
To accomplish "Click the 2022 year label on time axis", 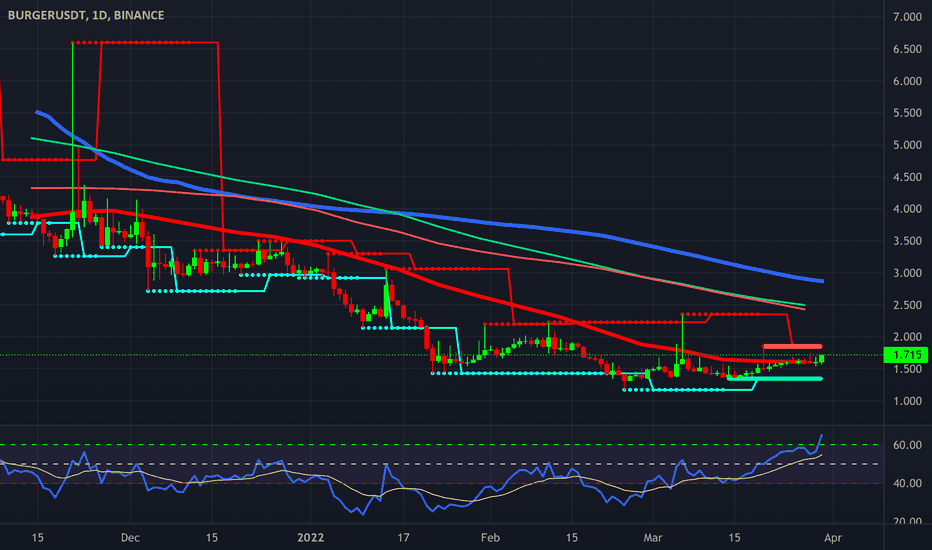I will click(x=310, y=538).
